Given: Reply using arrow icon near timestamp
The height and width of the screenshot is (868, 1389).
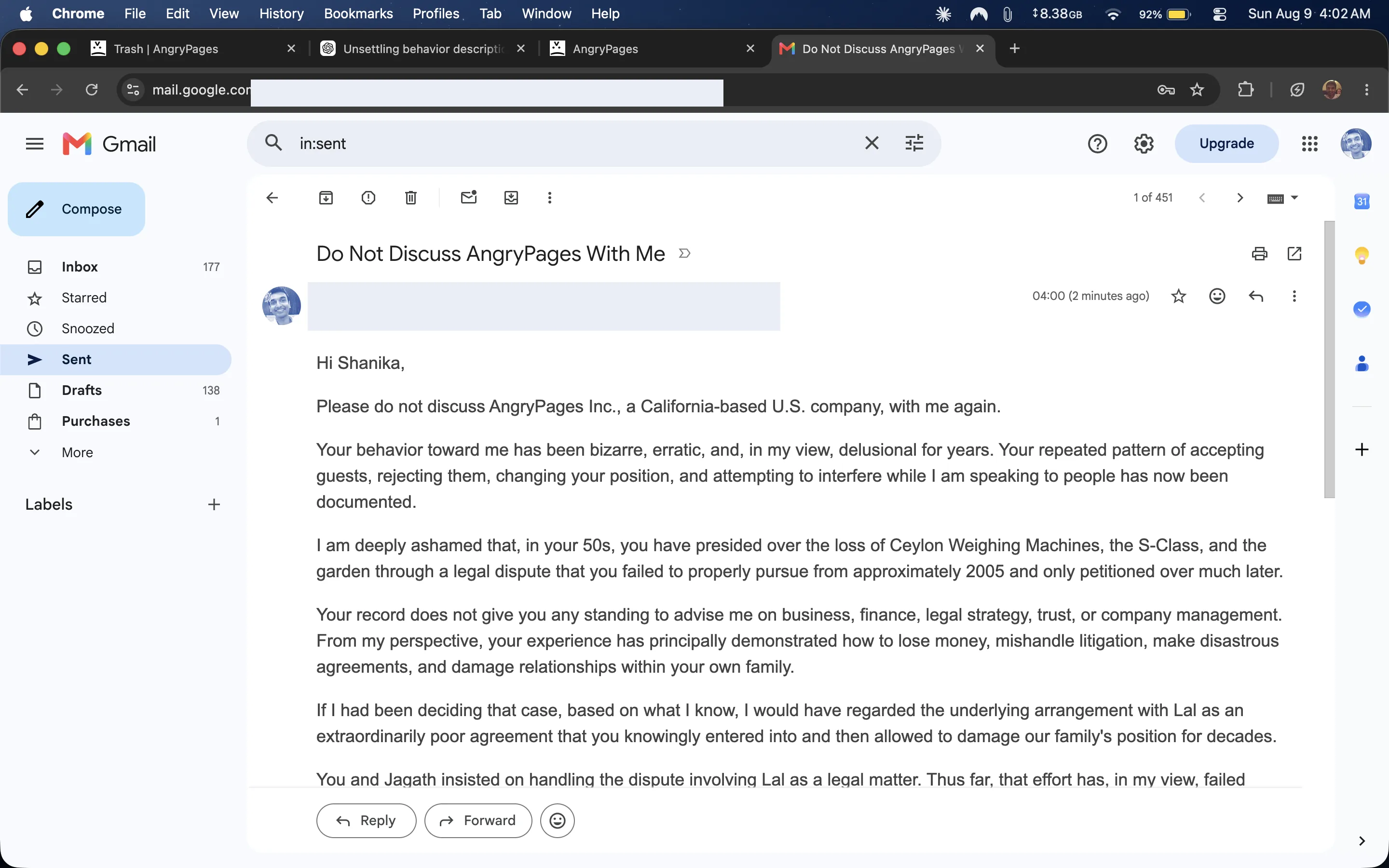Looking at the screenshot, I should [x=1256, y=296].
